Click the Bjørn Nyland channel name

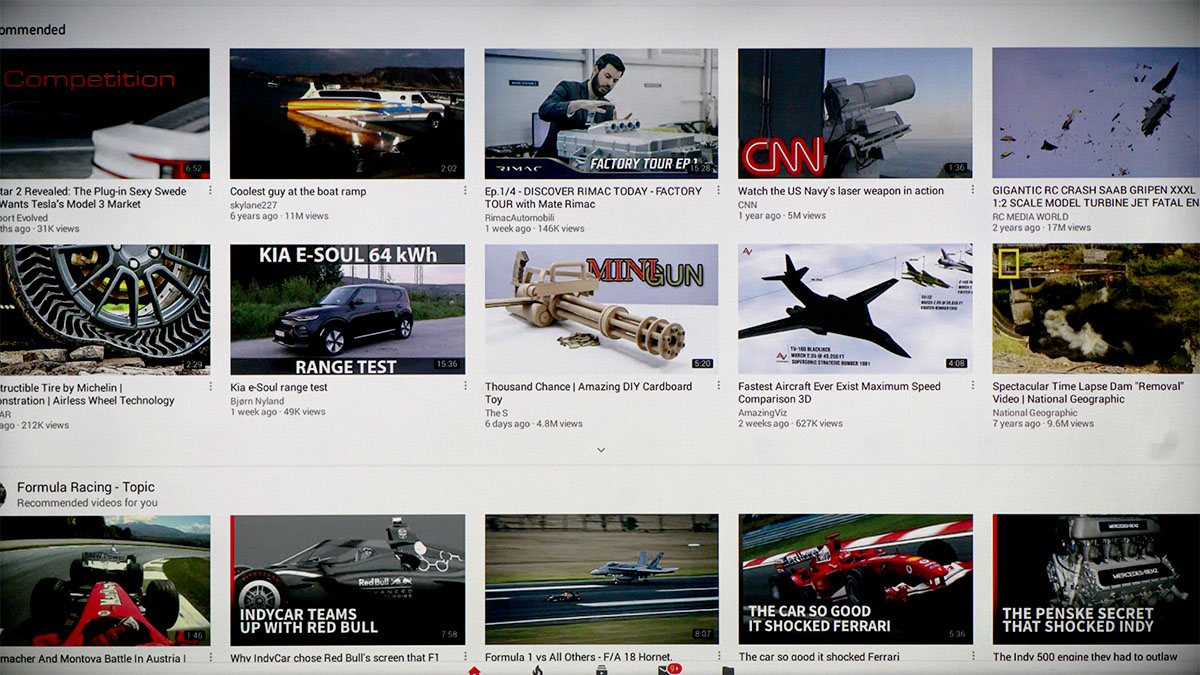coord(257,401)
